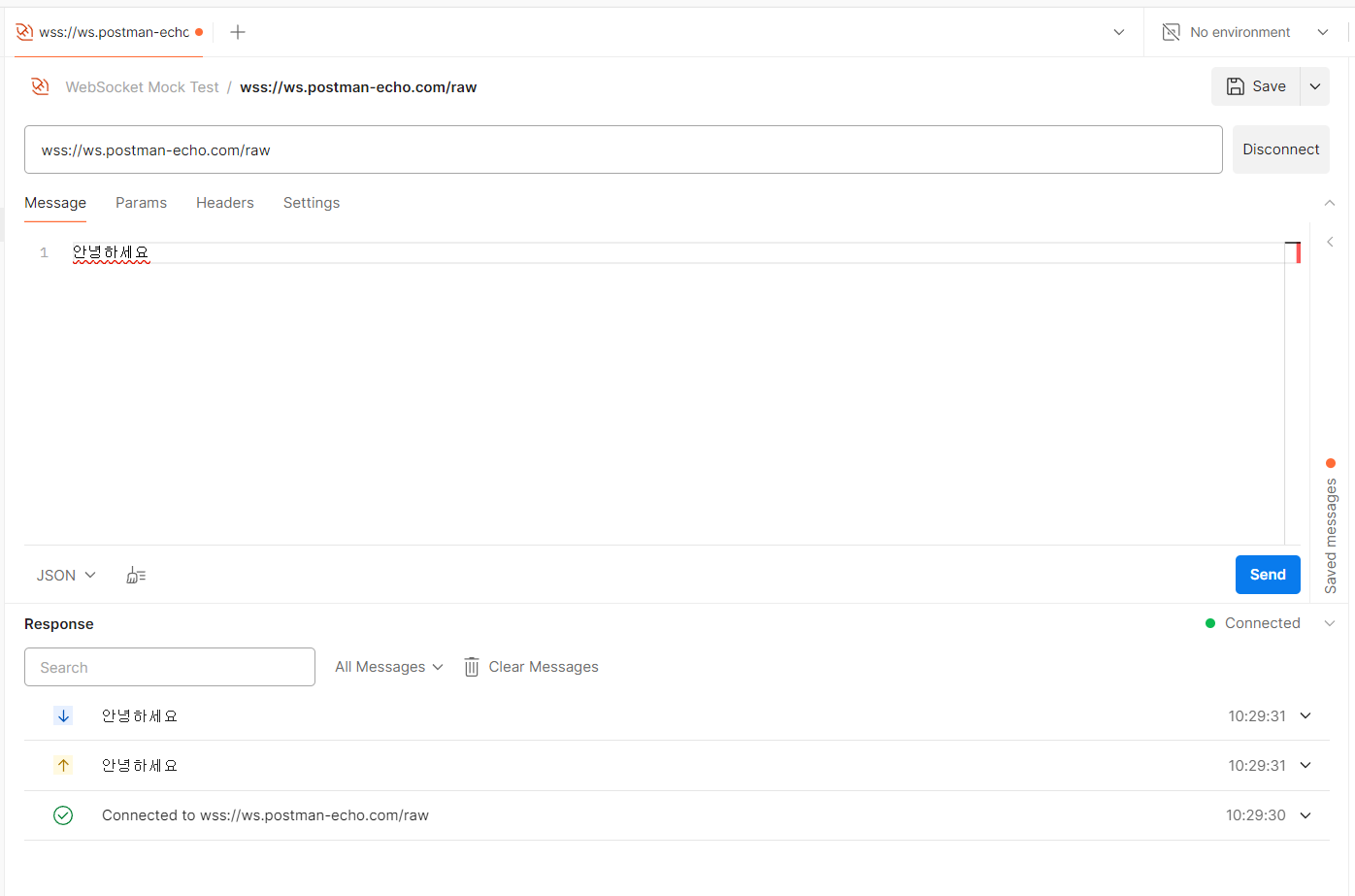The height and width of the screenshot is (896, 1355).
Task: Click the received-message down arrow icon
Action: coord(63,715)
